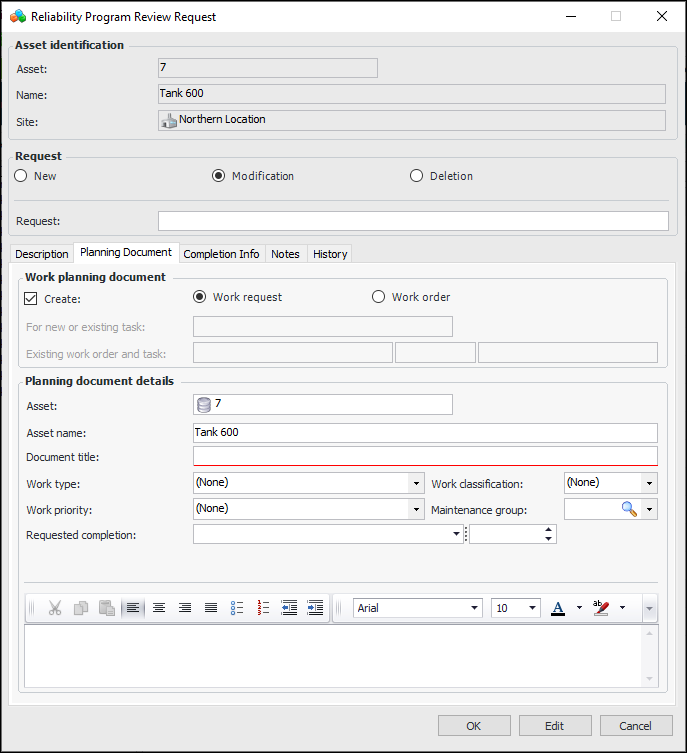Uncheck the Create checkbox
Image resolution: width=687 pixels, height=753 pixels.
coord(31,298)
